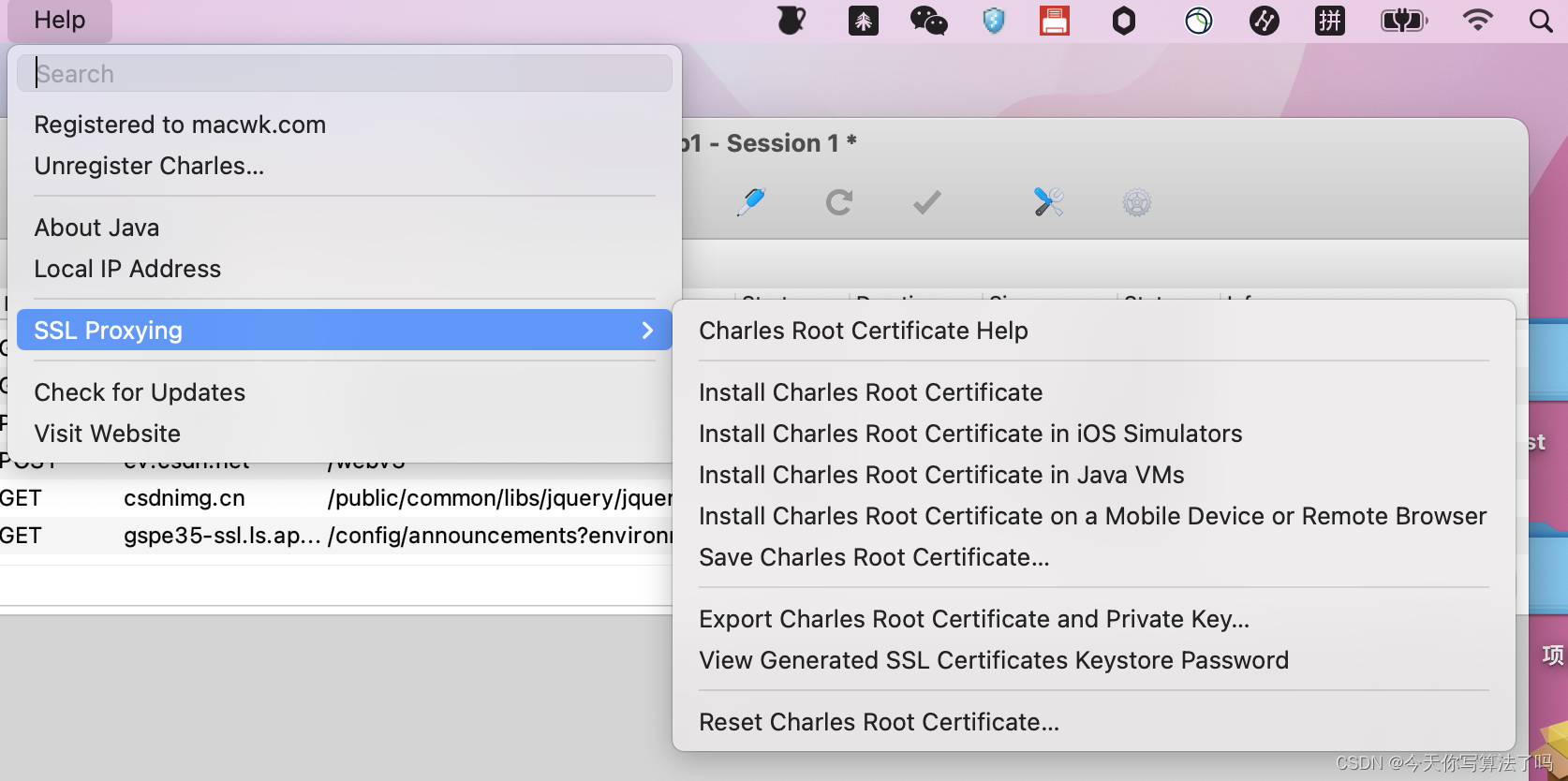Image resolution: width=1568 pixels, height=781 pixels.
Task: Select Registered to macwk.com entry
Action: tap(345, 125)
